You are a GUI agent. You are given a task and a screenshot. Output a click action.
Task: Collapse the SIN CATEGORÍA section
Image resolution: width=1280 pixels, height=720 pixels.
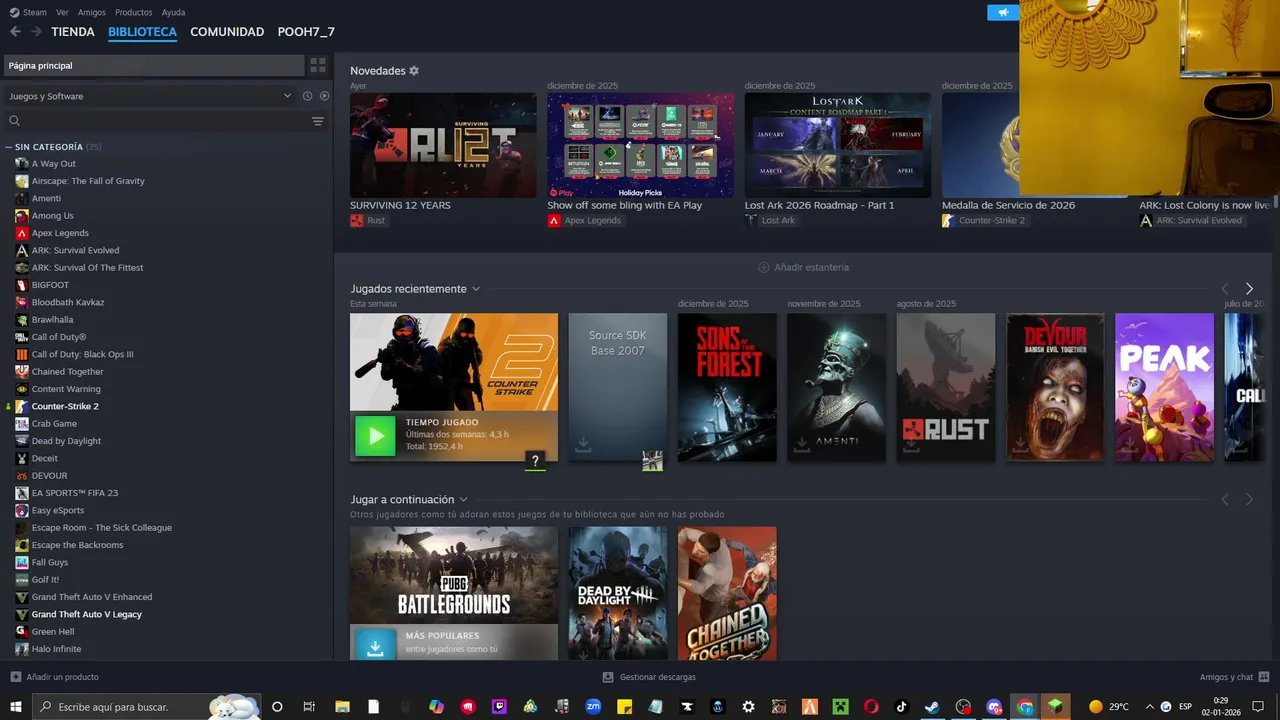[x=54, y=147]
